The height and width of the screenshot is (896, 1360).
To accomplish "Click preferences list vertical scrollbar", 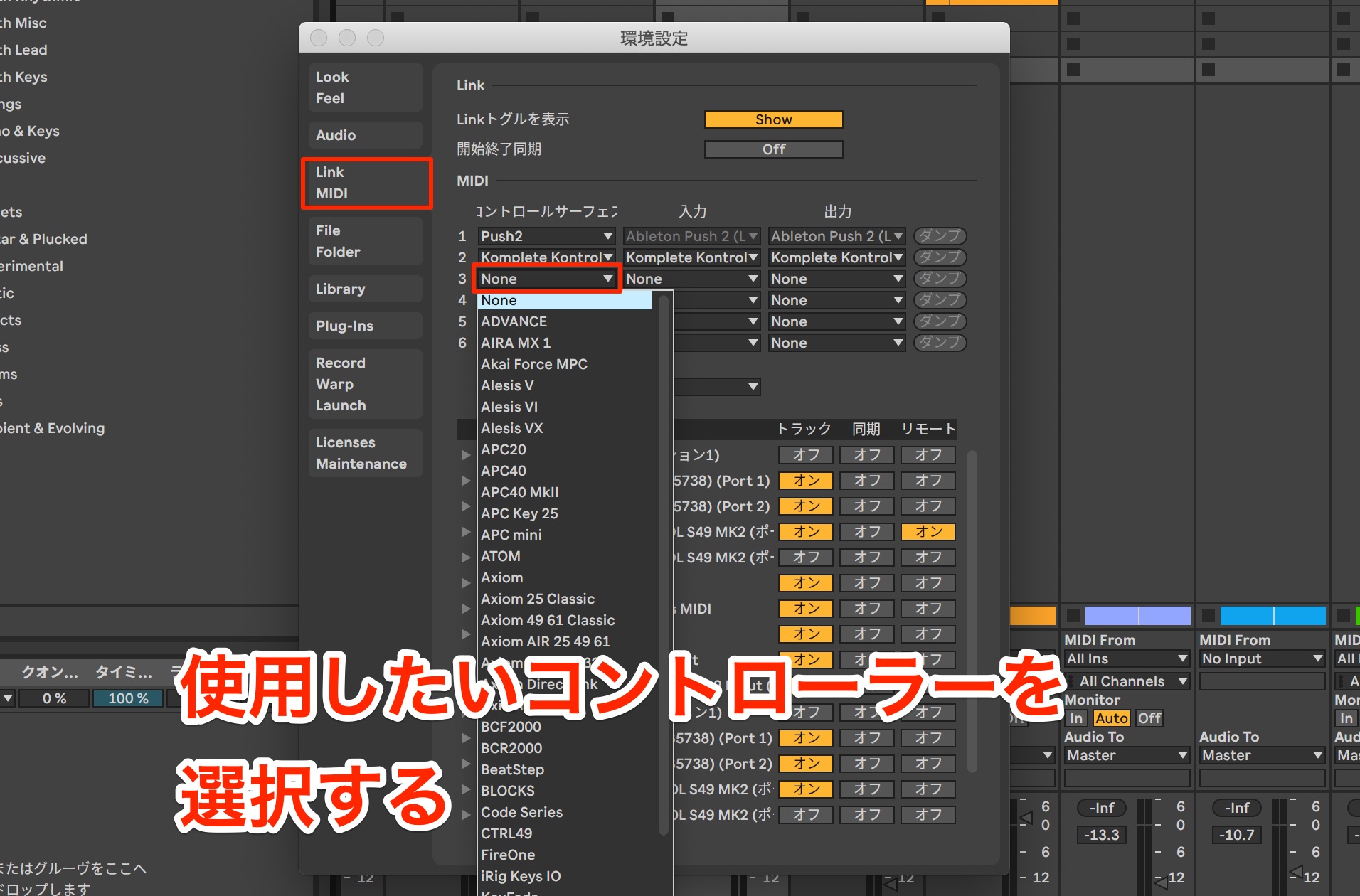I will [x=972, y=612].
